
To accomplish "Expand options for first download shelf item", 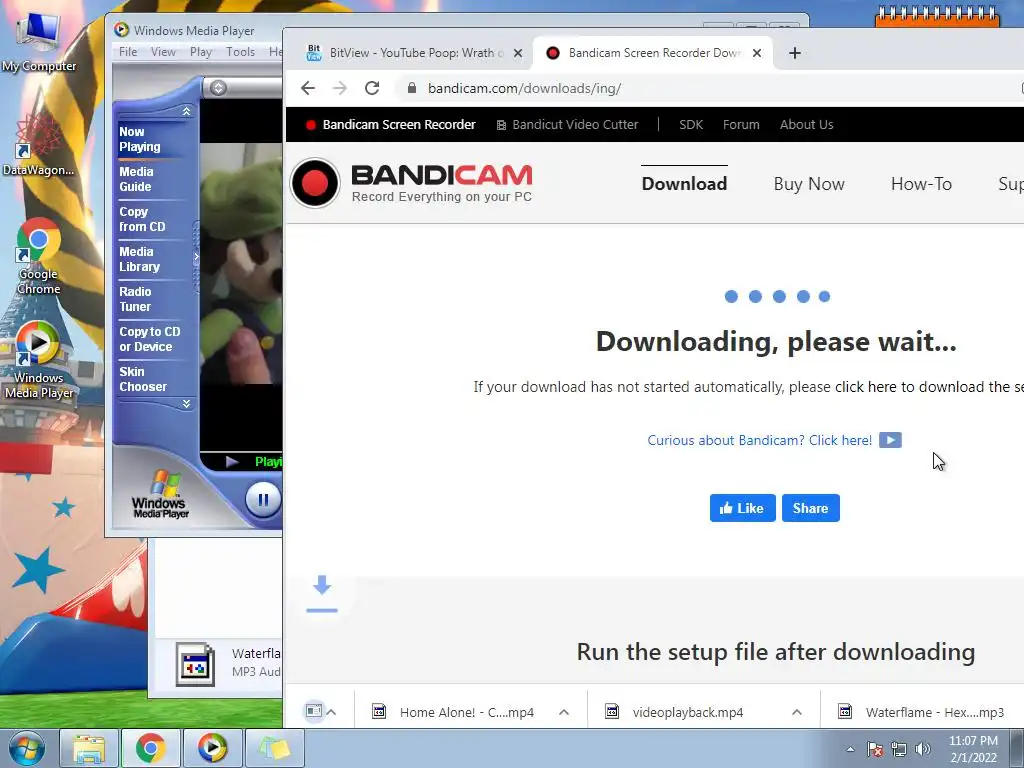I will click(x=331, y=712).
